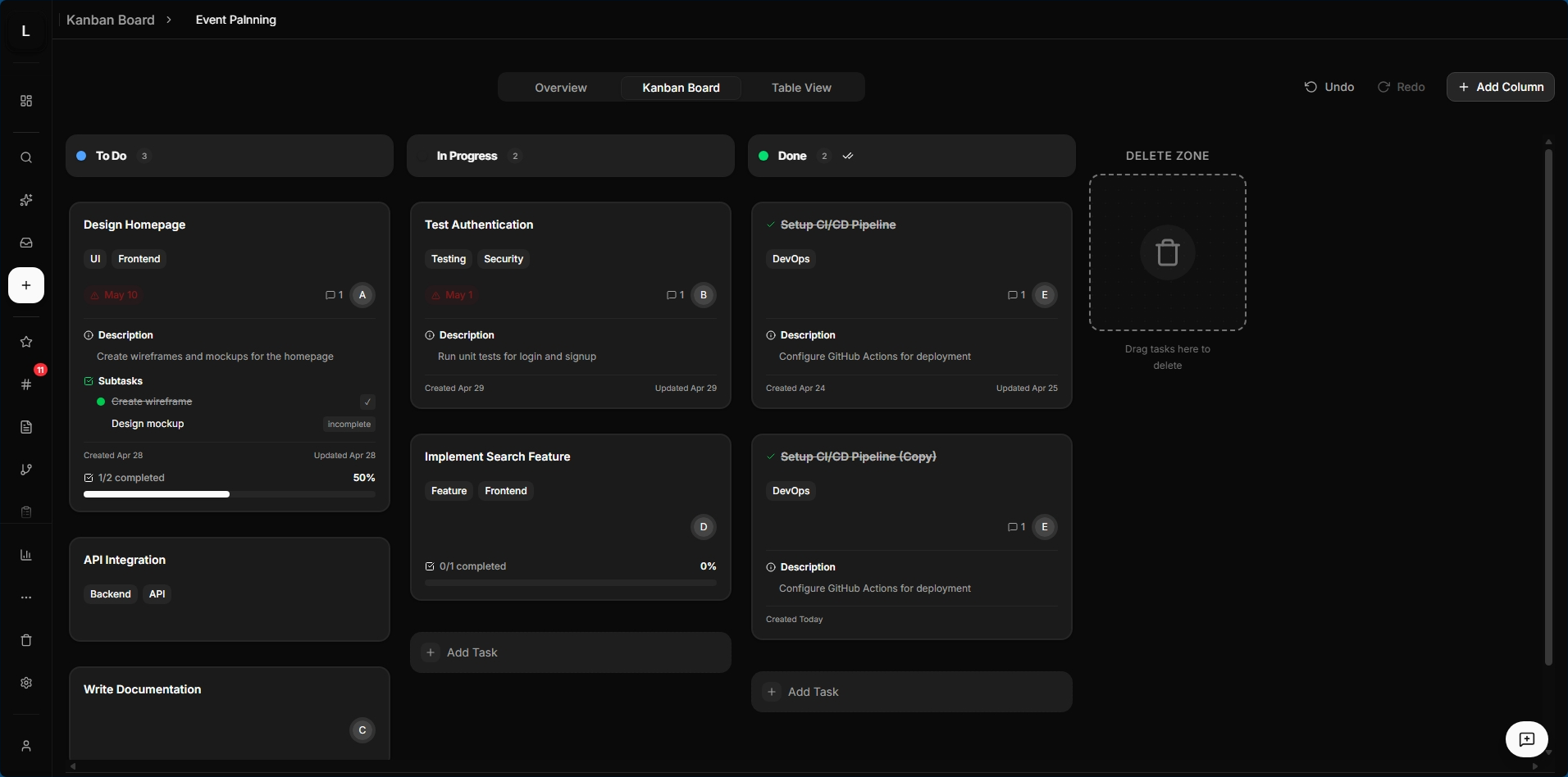Click the plus button in the sidebar
Viewport: 1568px width, 777px height.
(25, 285)
